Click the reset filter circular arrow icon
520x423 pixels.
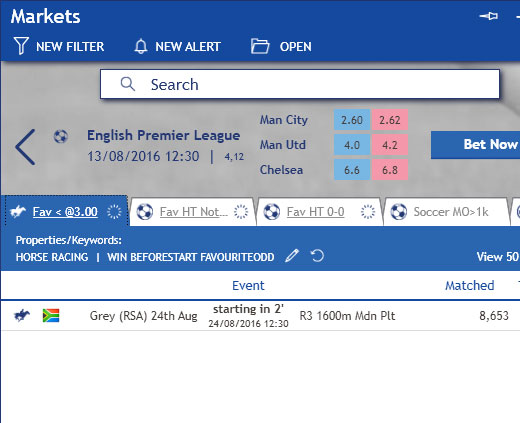pyautogui.click(x=317, y=256)
